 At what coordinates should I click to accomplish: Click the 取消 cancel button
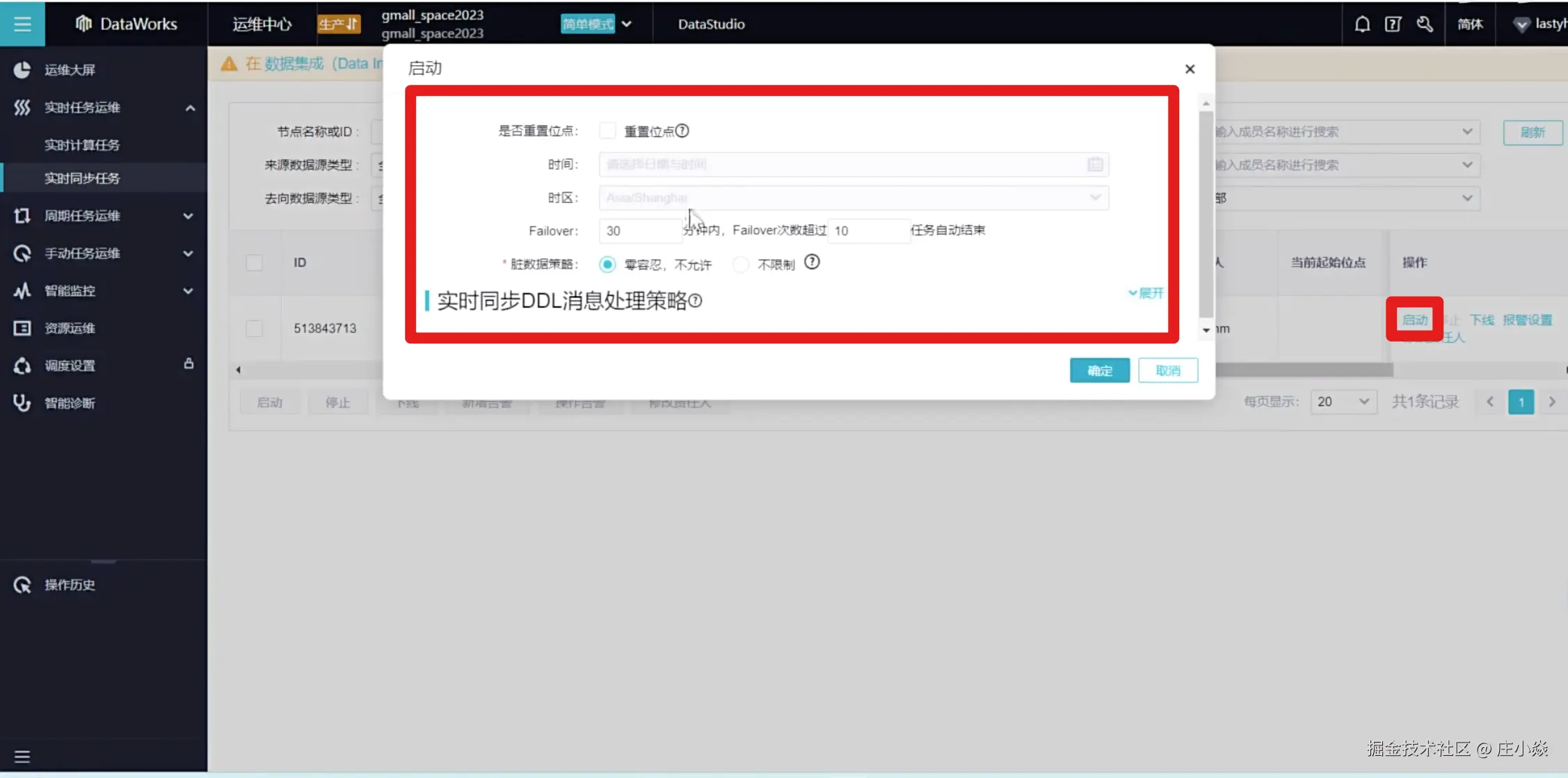coord(1168,371)
